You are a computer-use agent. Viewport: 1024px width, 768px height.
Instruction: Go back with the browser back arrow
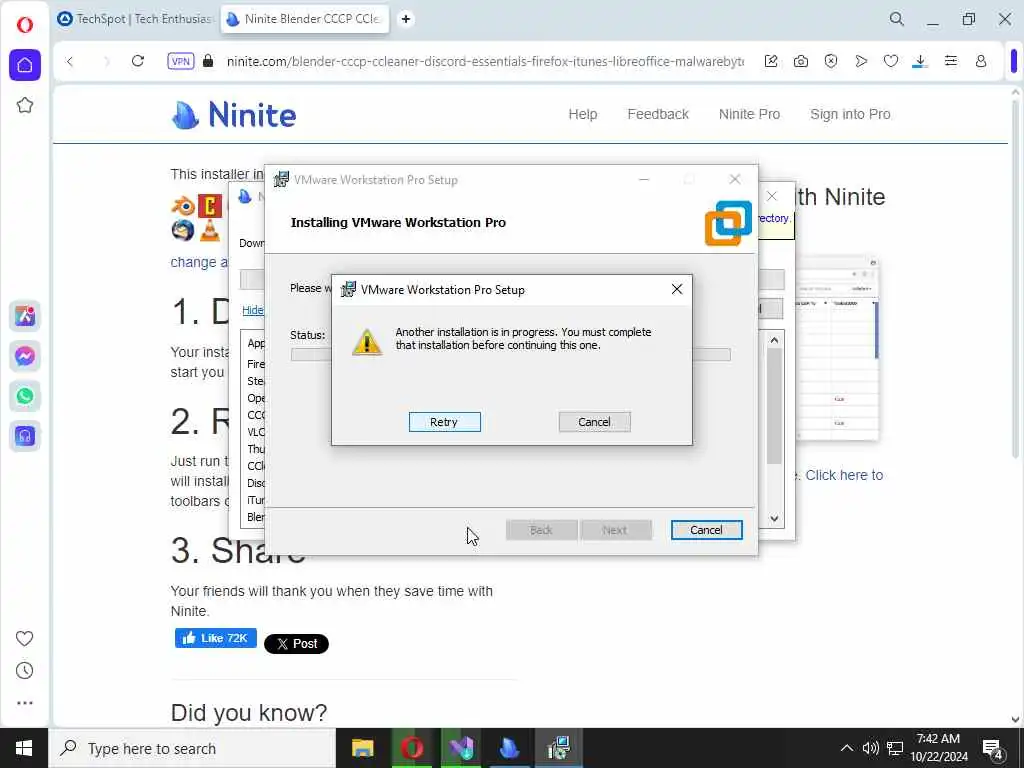(70, 61)
